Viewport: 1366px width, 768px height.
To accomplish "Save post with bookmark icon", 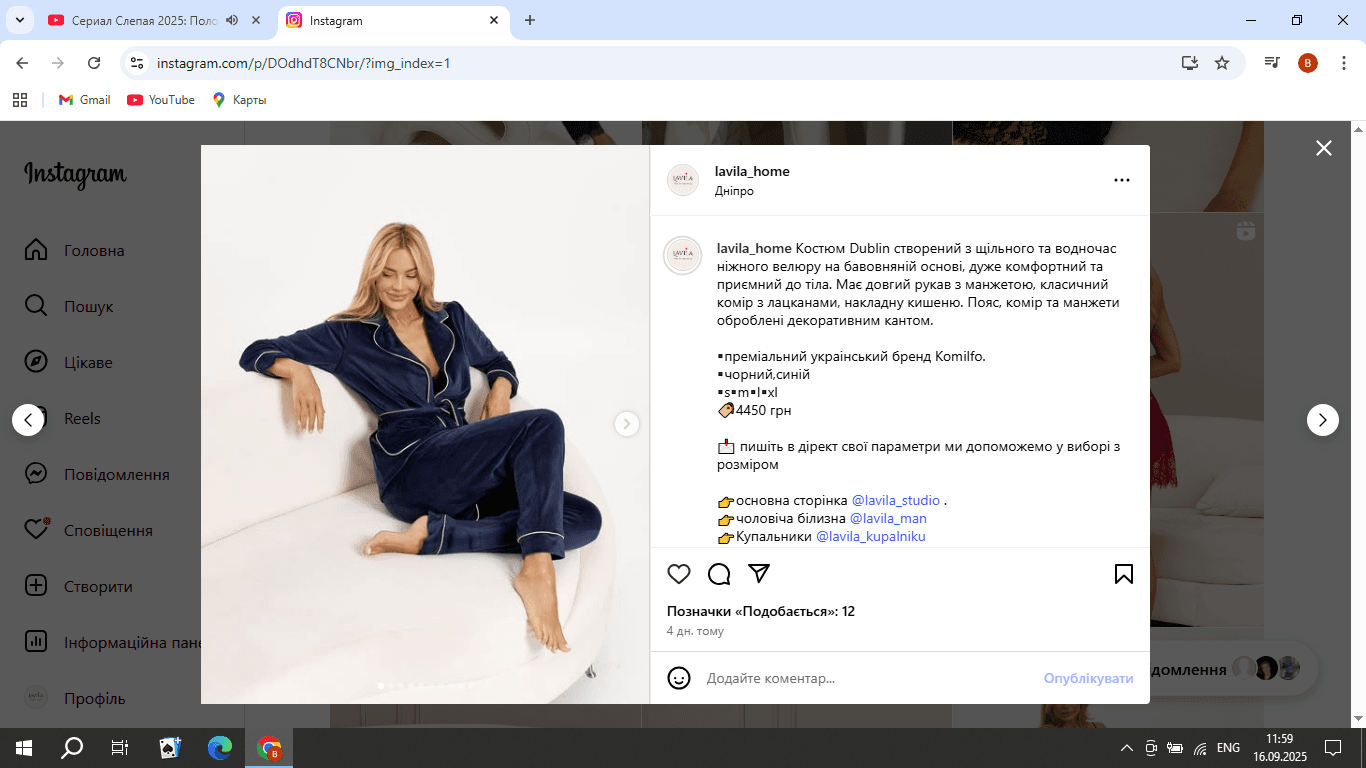I will point(1123,574).
